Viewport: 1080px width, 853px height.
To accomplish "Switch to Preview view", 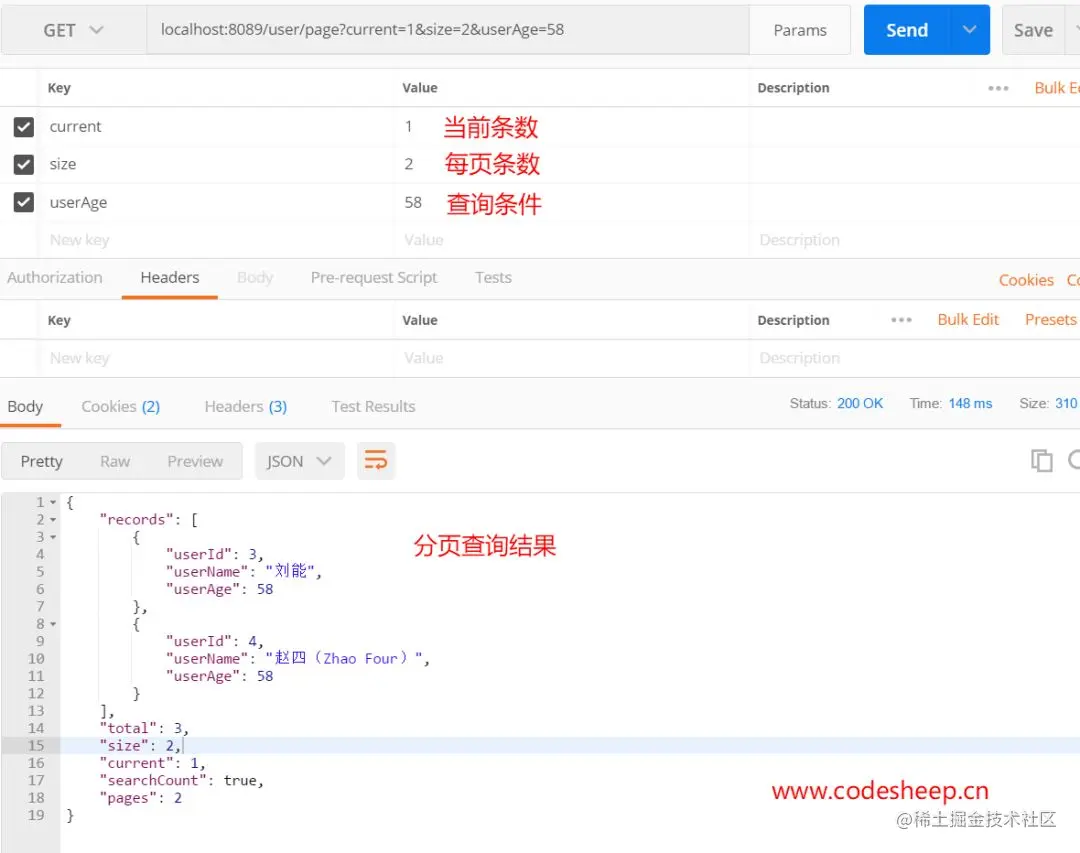I will pos(195,461).
